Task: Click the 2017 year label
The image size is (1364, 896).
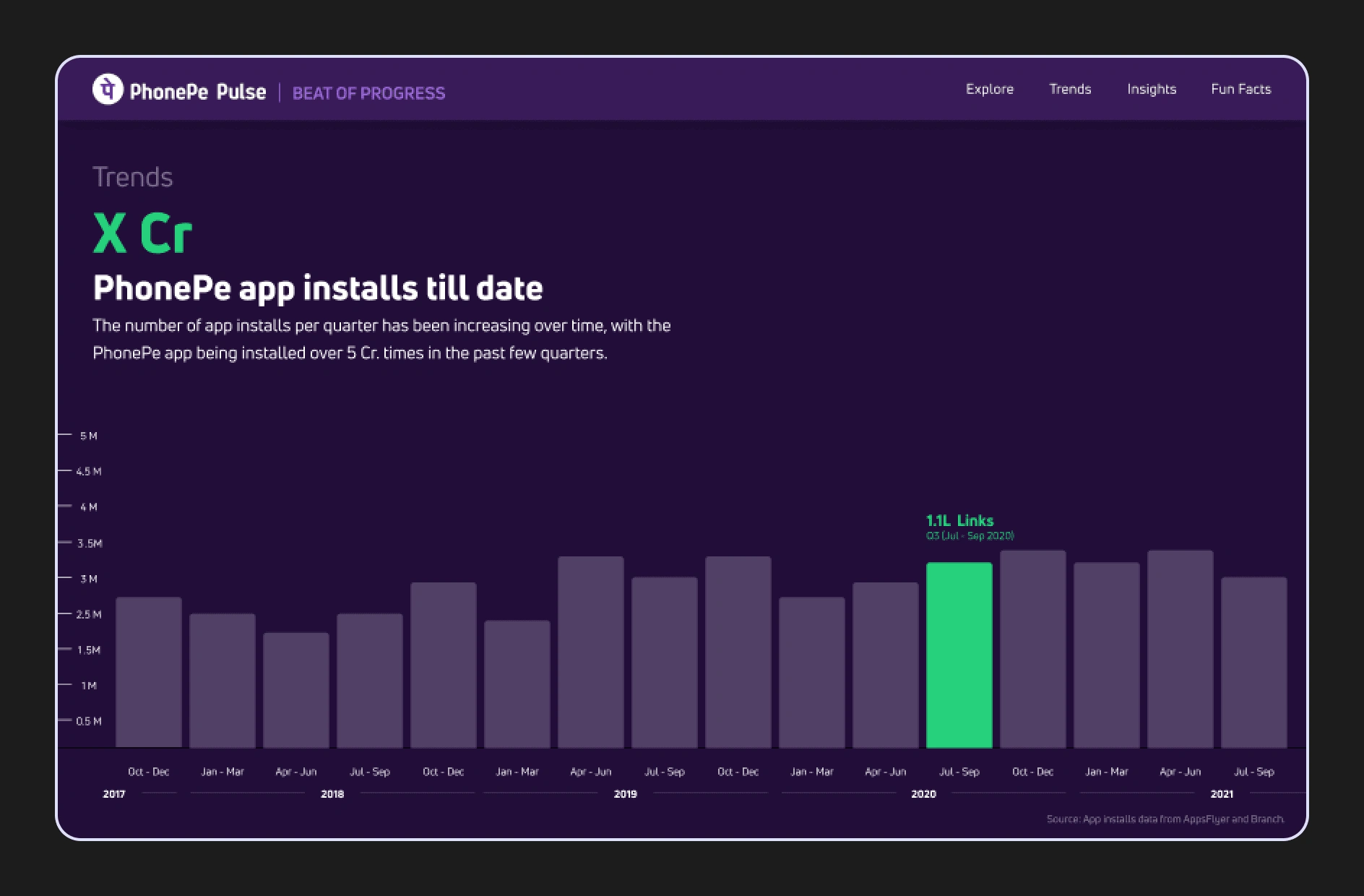Action: coord(114,794)
